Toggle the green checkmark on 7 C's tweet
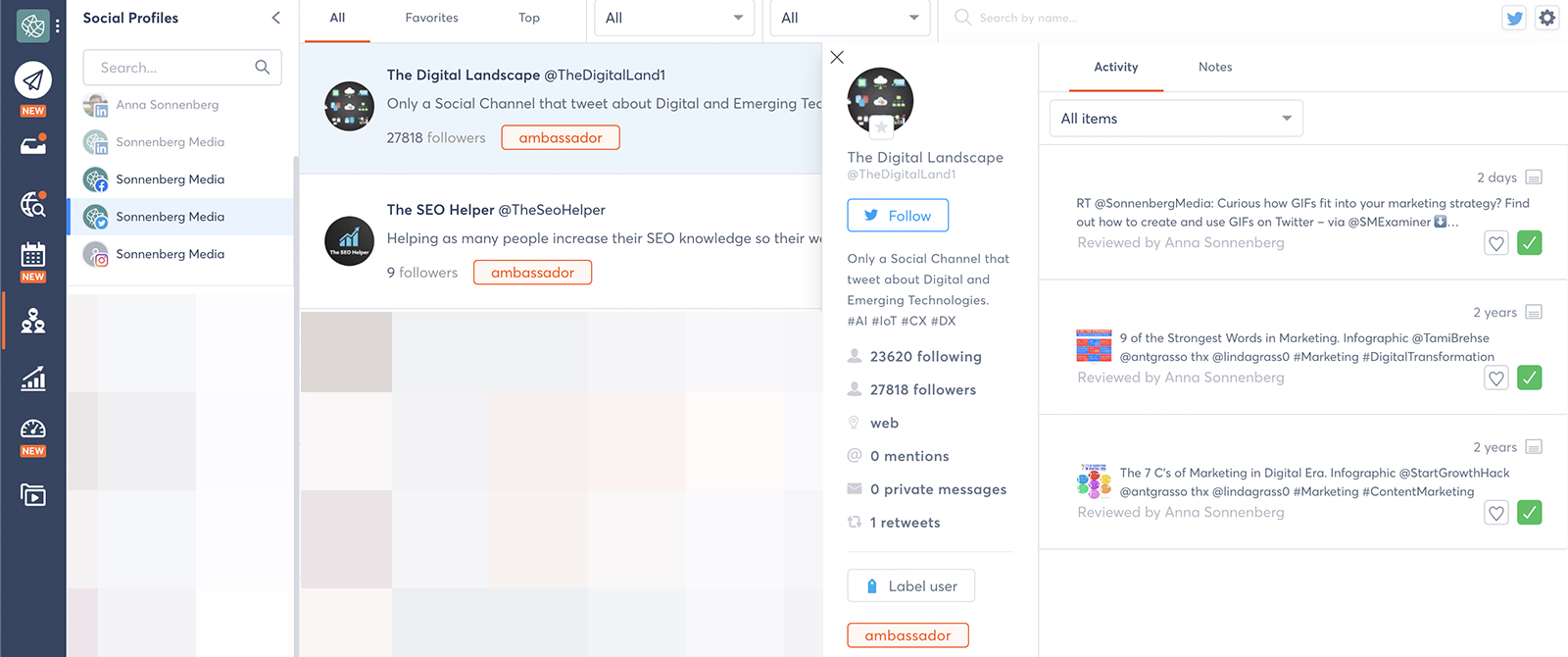This screenshot has width=1568, height=657. (1529, 513)
